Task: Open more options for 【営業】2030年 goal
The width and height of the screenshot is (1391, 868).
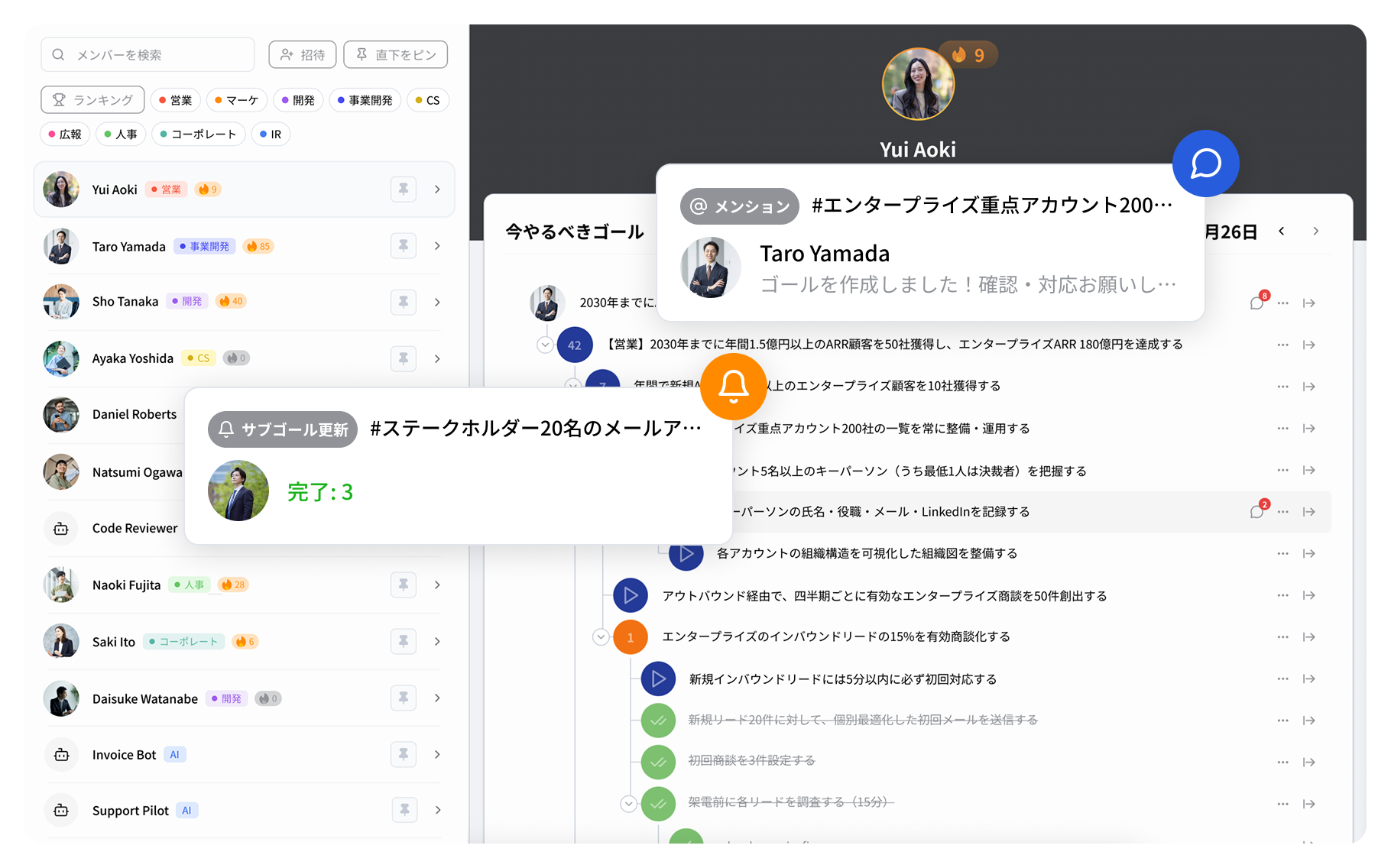Action: click(1282, 345)
